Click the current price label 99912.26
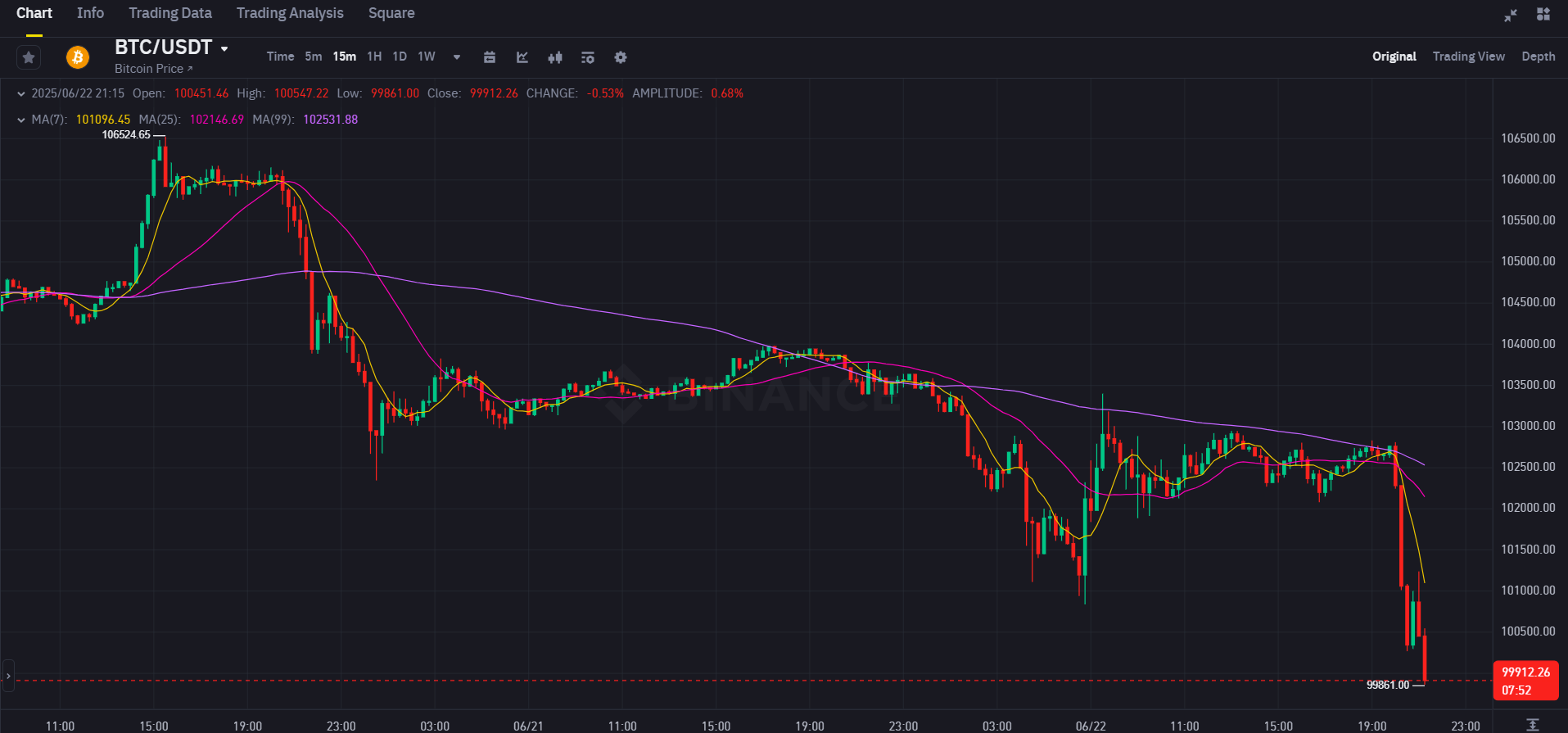 click(1525, 672)
